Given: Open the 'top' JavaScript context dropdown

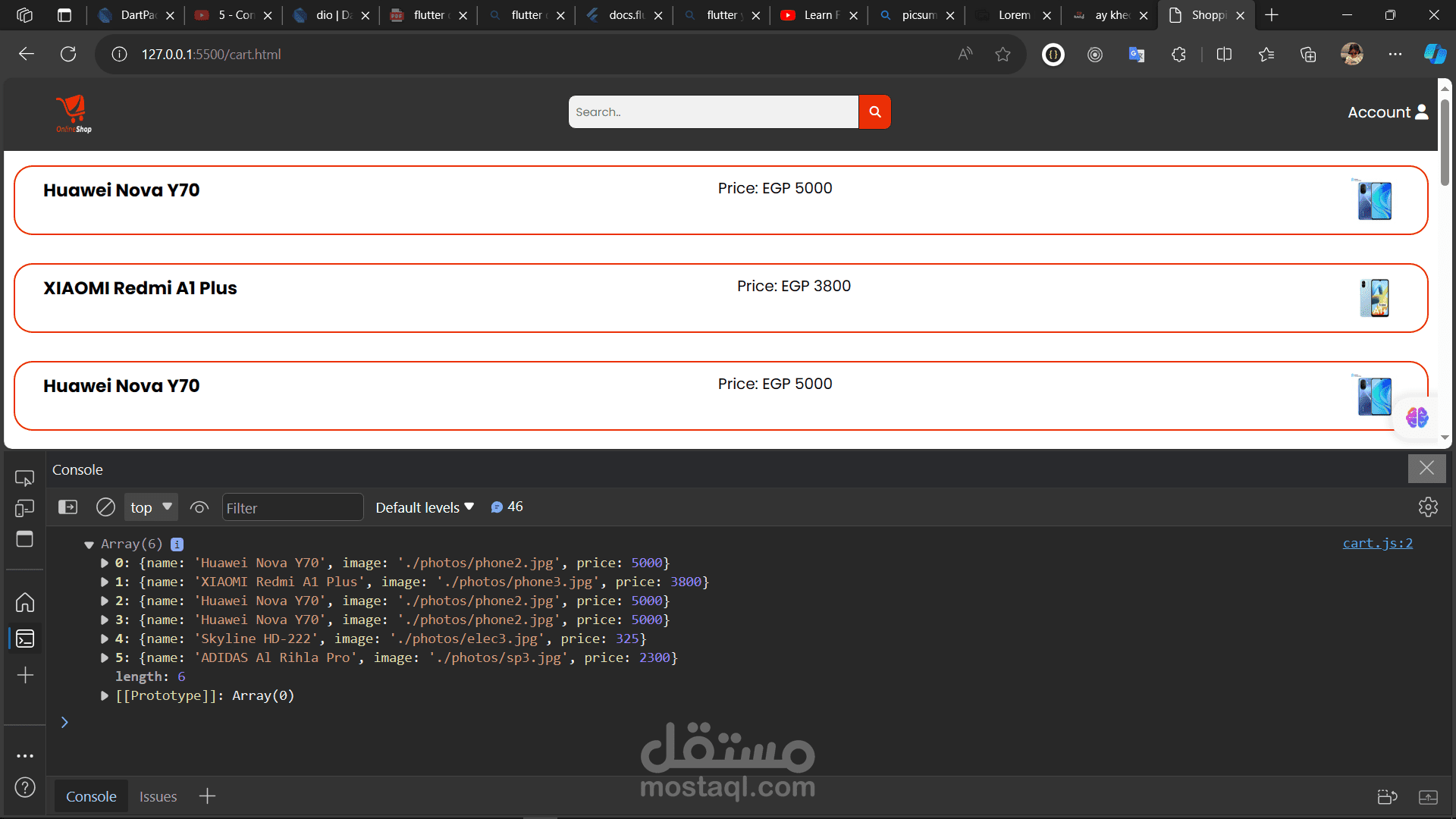Looking at the screenshot, I should (151, 507).
